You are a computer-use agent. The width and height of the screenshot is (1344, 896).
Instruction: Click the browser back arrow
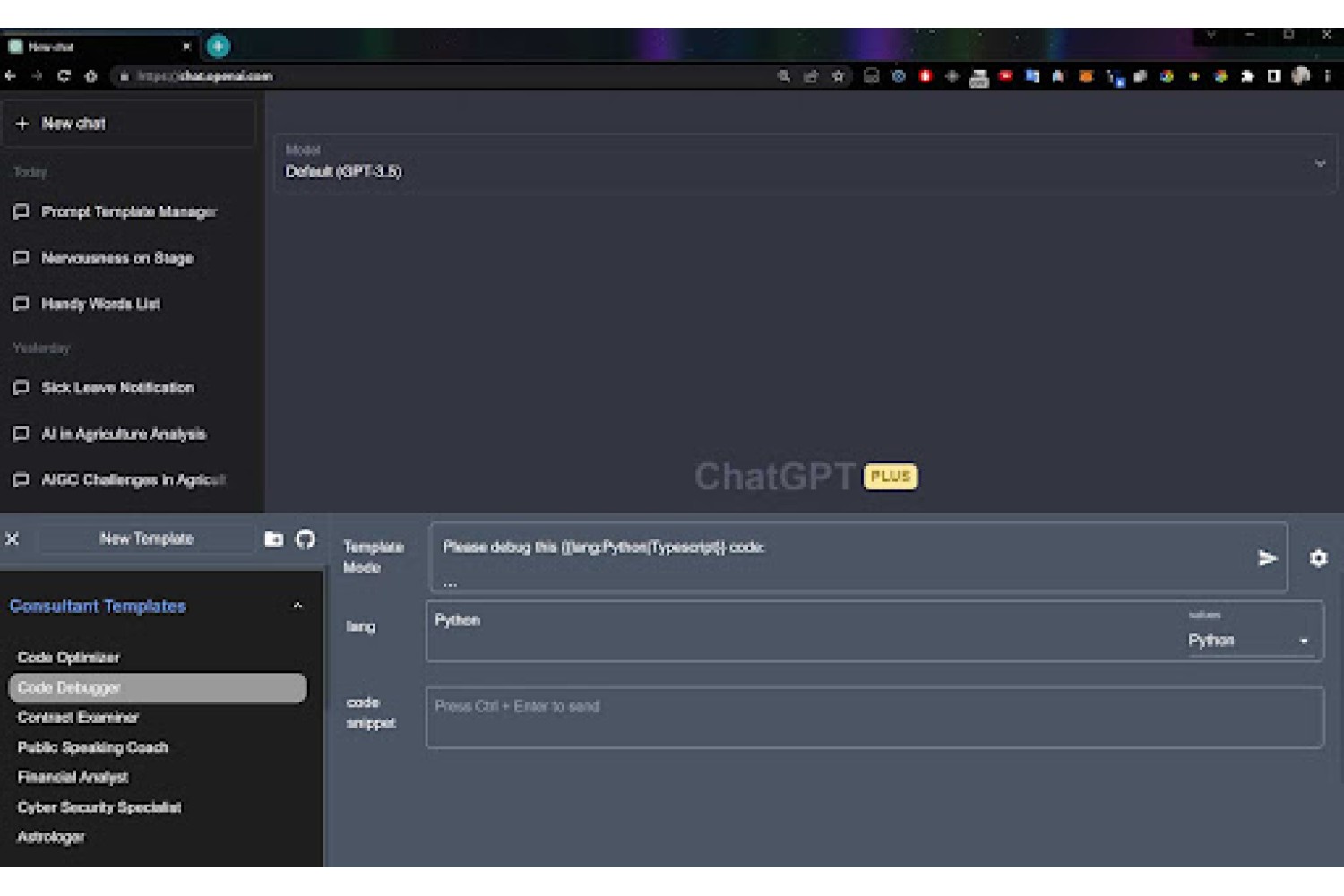tap(11, 76)
